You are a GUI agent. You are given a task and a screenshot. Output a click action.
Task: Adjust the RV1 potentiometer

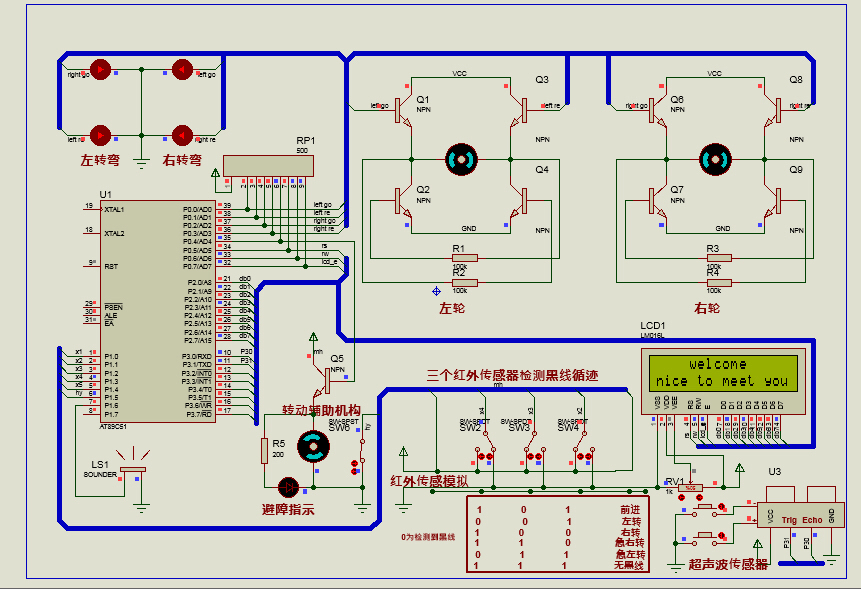[x=690, y=487]
